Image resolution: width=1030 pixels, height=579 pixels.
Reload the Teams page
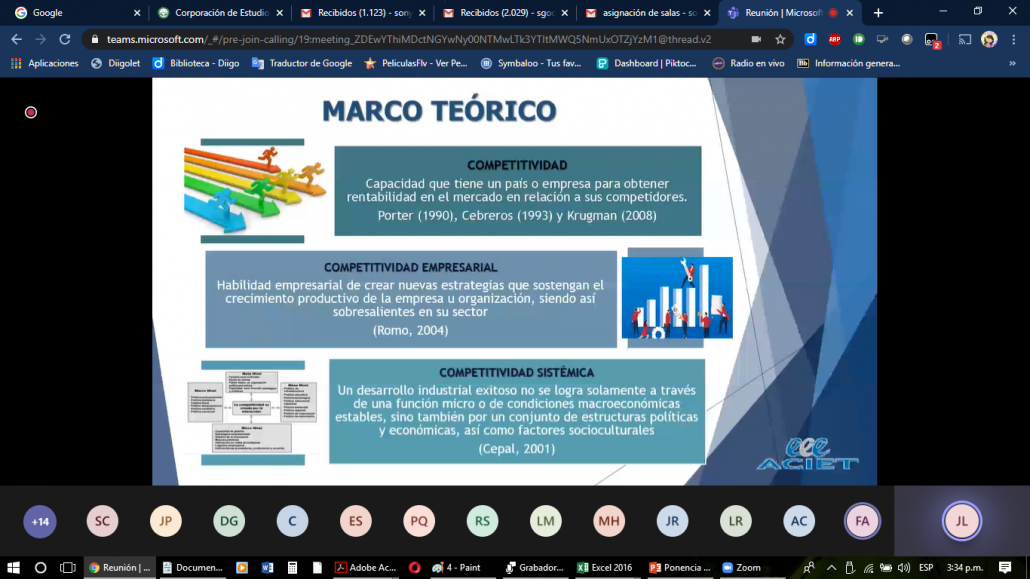64,39
